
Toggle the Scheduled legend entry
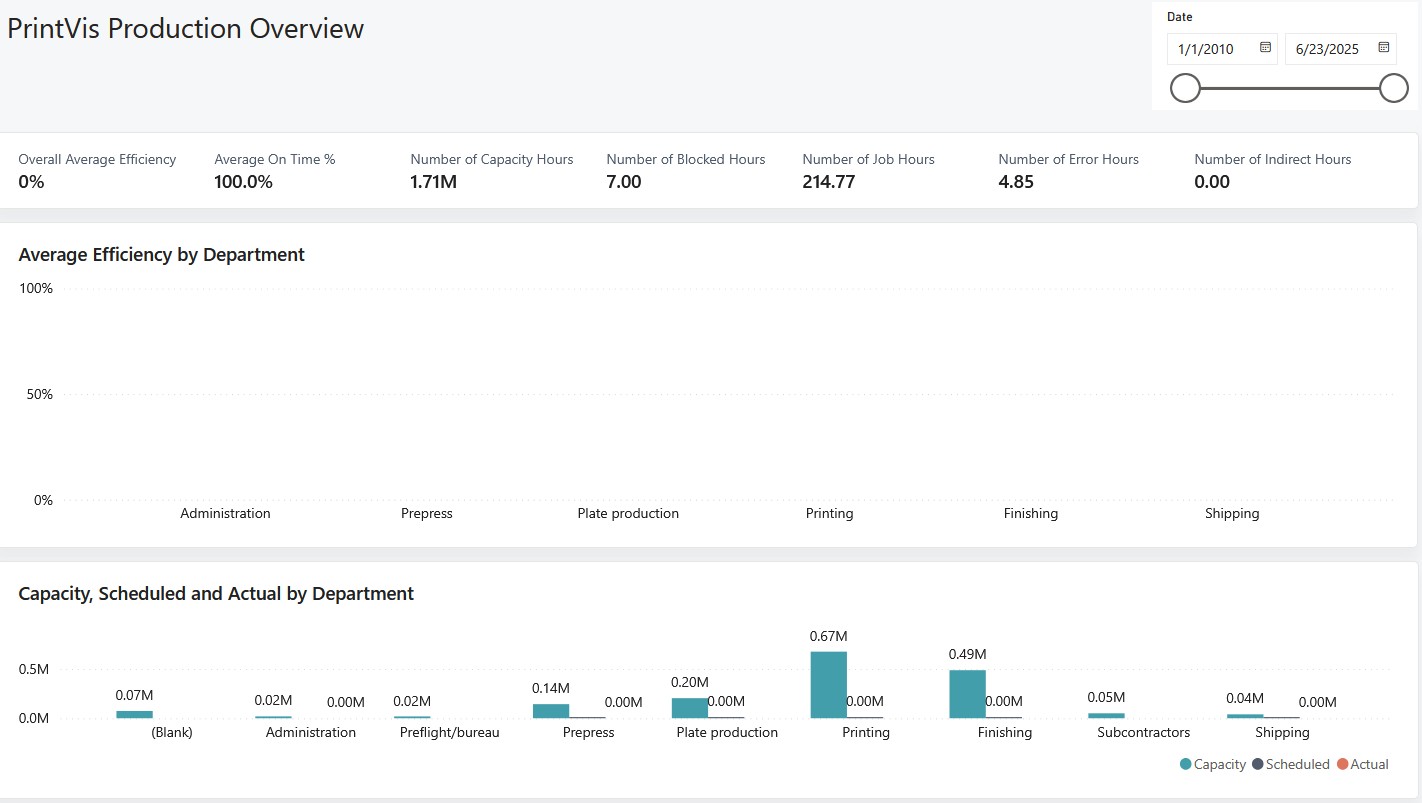(x=1290, y=764)
